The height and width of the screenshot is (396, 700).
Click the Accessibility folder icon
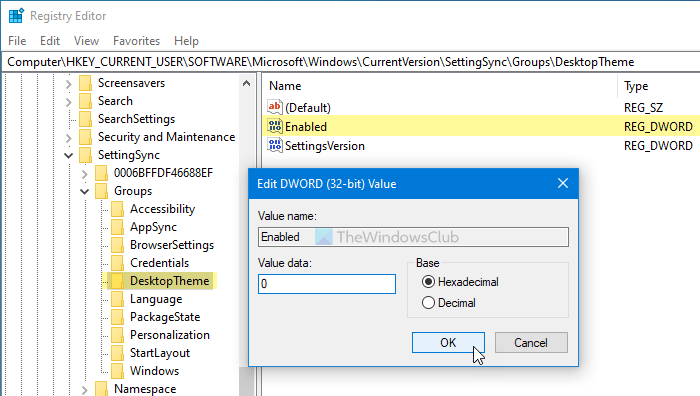point(117,209)
